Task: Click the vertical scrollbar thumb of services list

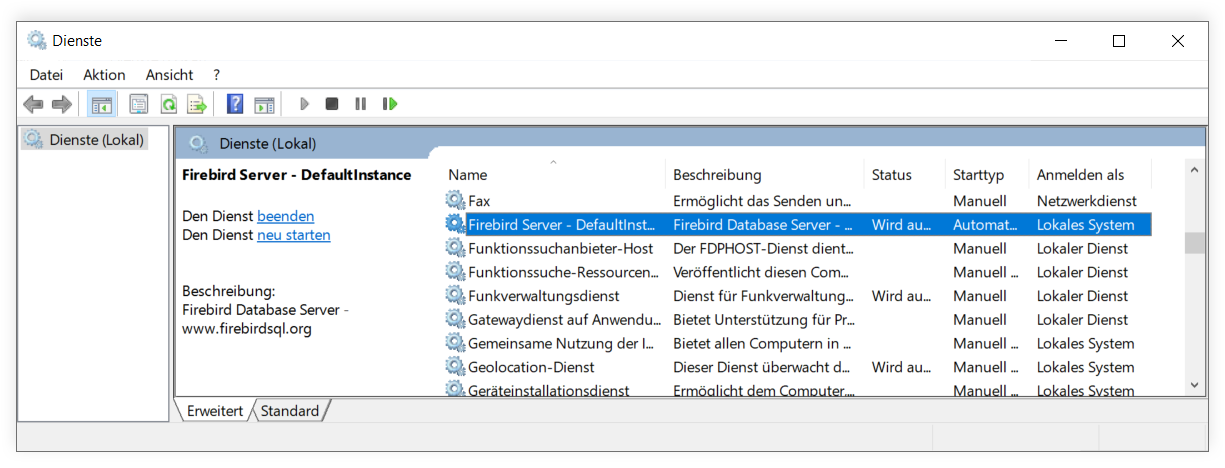Action: click(1194, 244)
